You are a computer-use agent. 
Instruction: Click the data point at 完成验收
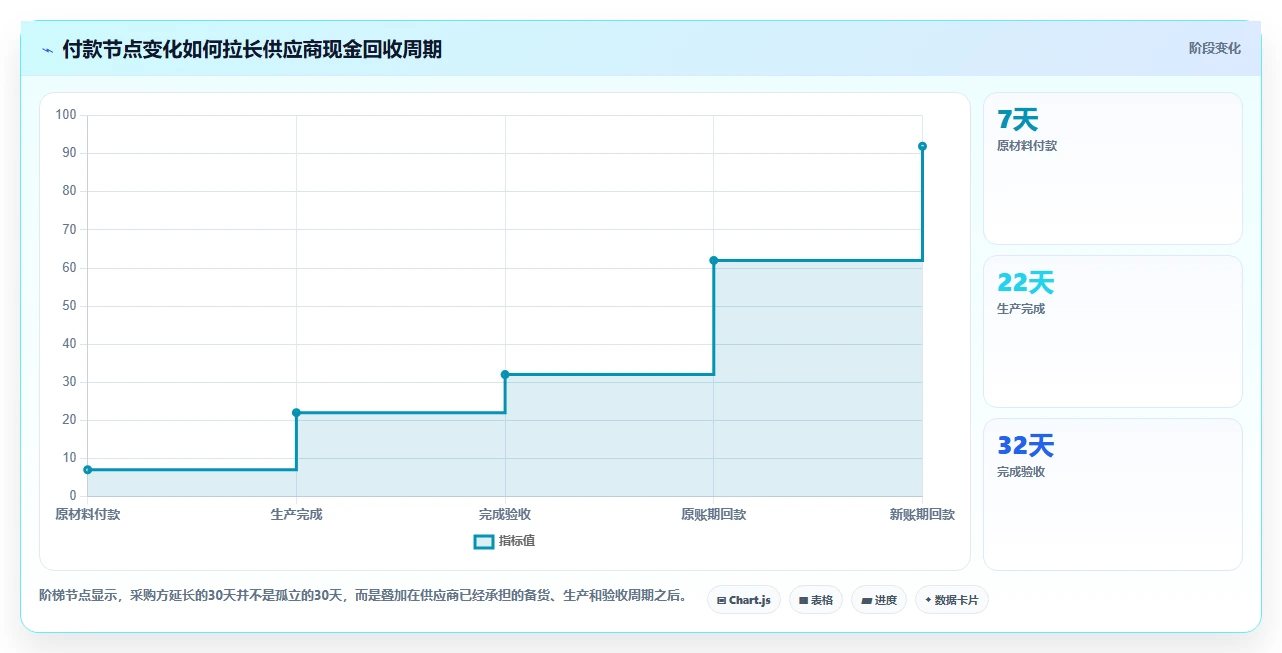505,374
